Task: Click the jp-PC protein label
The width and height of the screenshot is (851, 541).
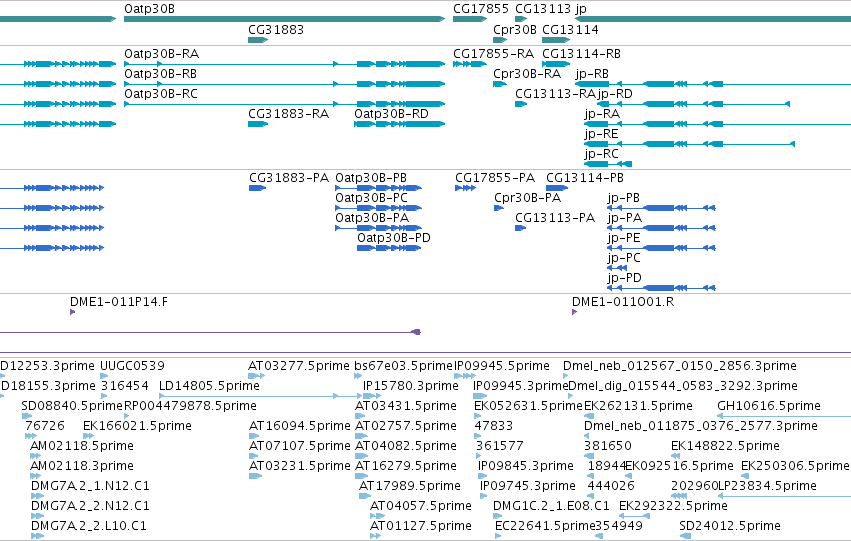Action: coord(624,259)
